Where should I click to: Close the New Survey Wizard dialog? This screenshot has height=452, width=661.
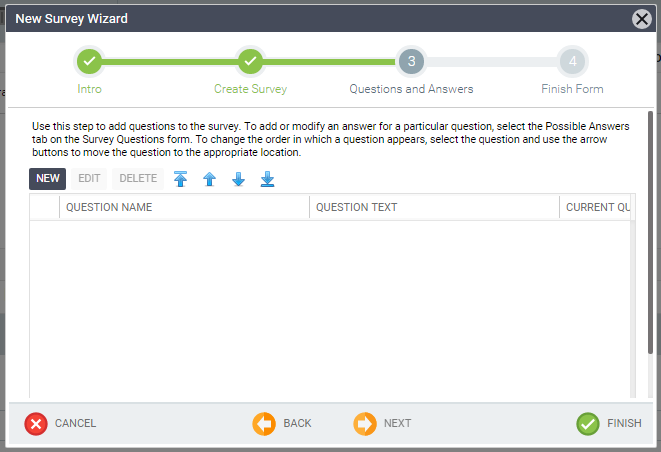642,18
